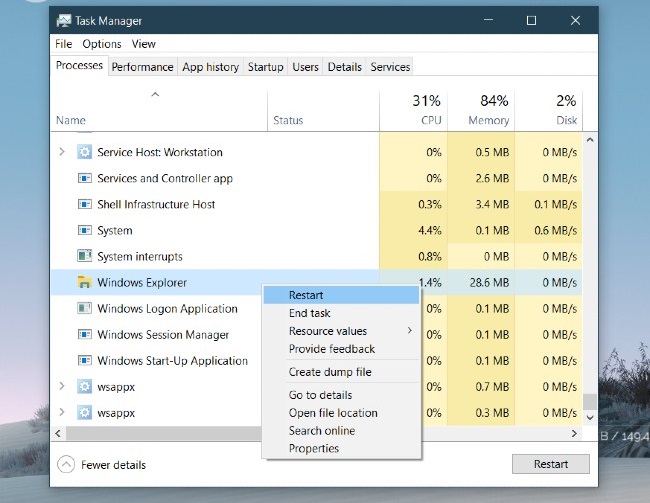Open the View menu
This screenshot has height=503, width=650.
[143, 44]
